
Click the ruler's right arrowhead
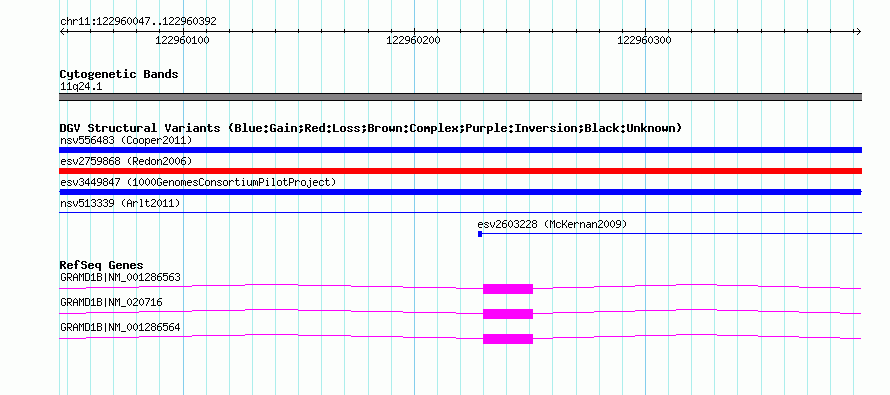[x=859, y=31]
